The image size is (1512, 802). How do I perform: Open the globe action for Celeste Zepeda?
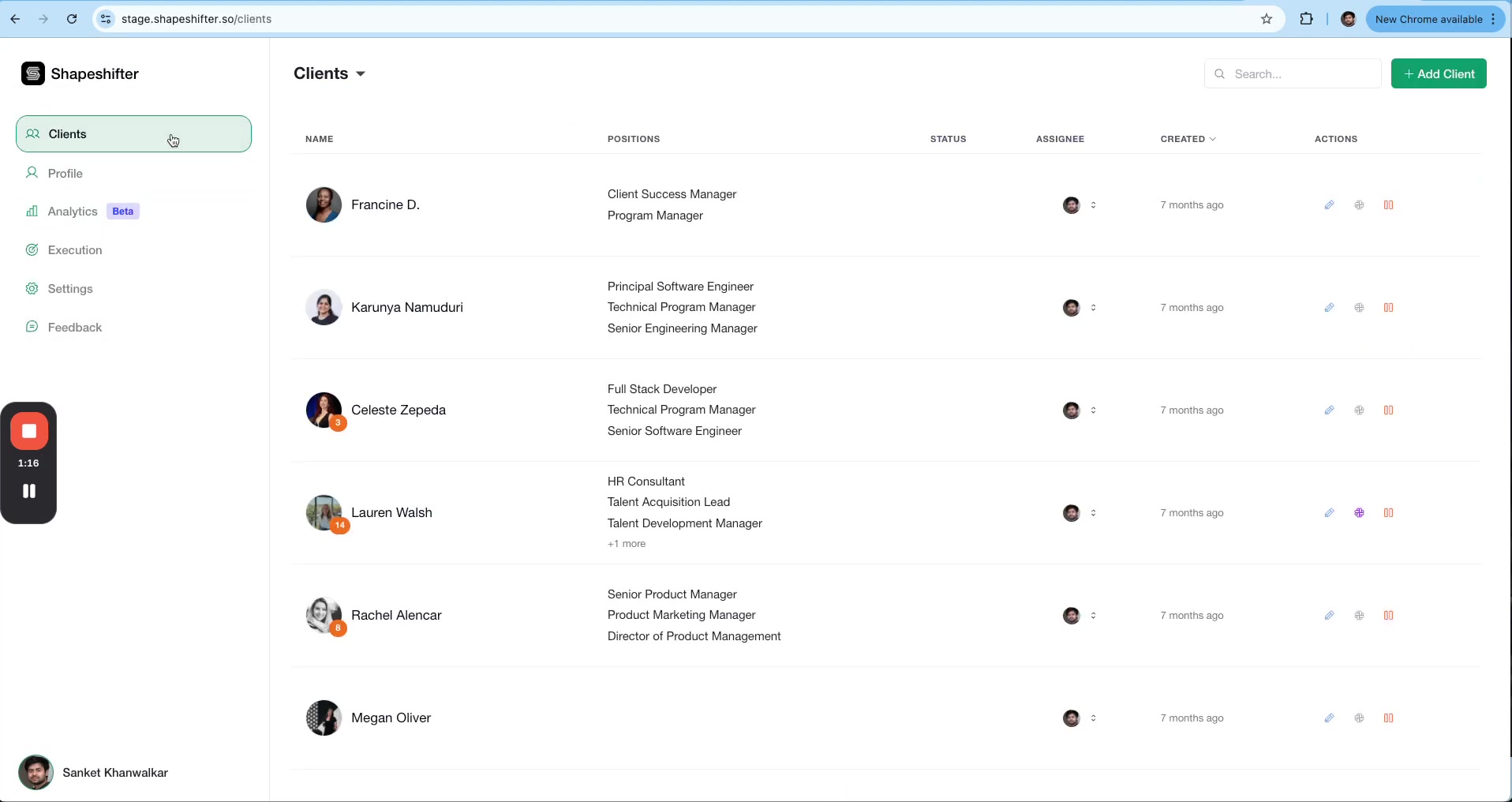pyautogui.click(x=1359, y=410)
